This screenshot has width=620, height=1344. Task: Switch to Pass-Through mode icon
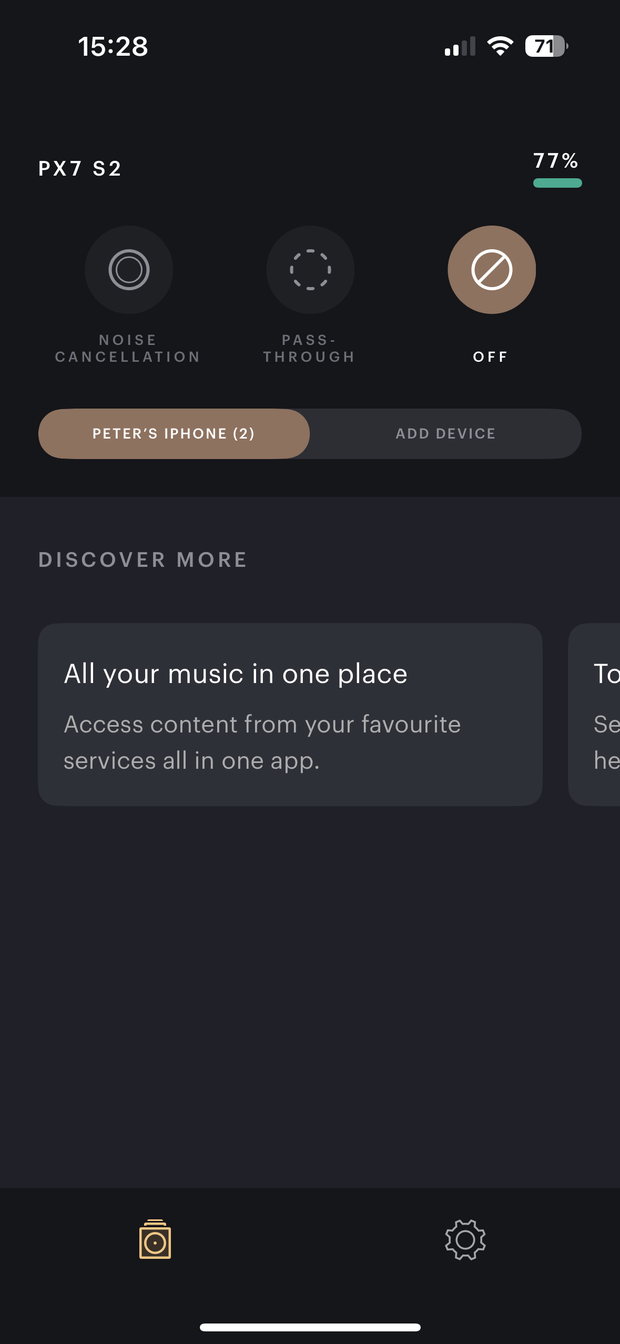coord(310,270)
